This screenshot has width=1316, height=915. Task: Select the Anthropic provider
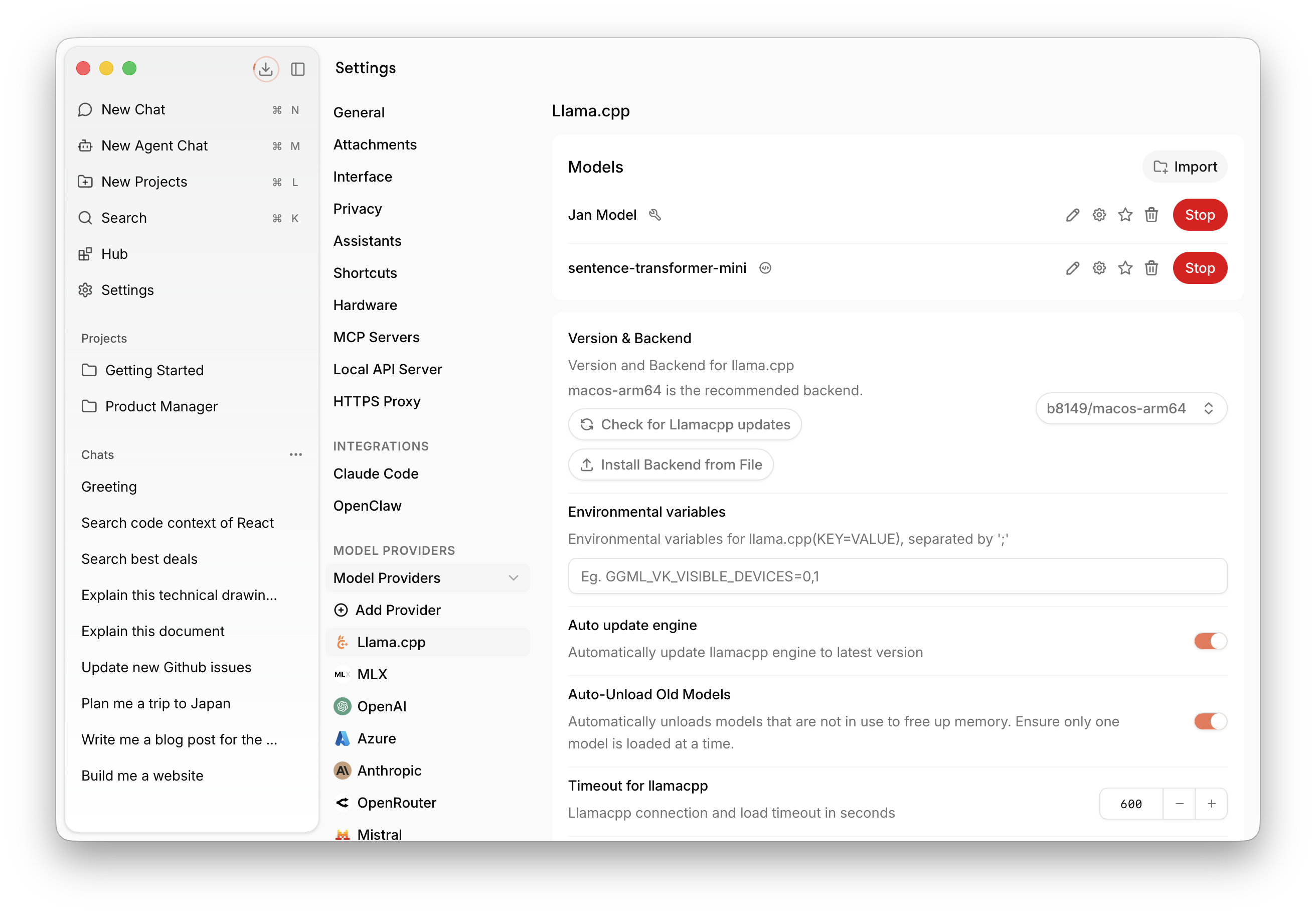coord(389,771)
